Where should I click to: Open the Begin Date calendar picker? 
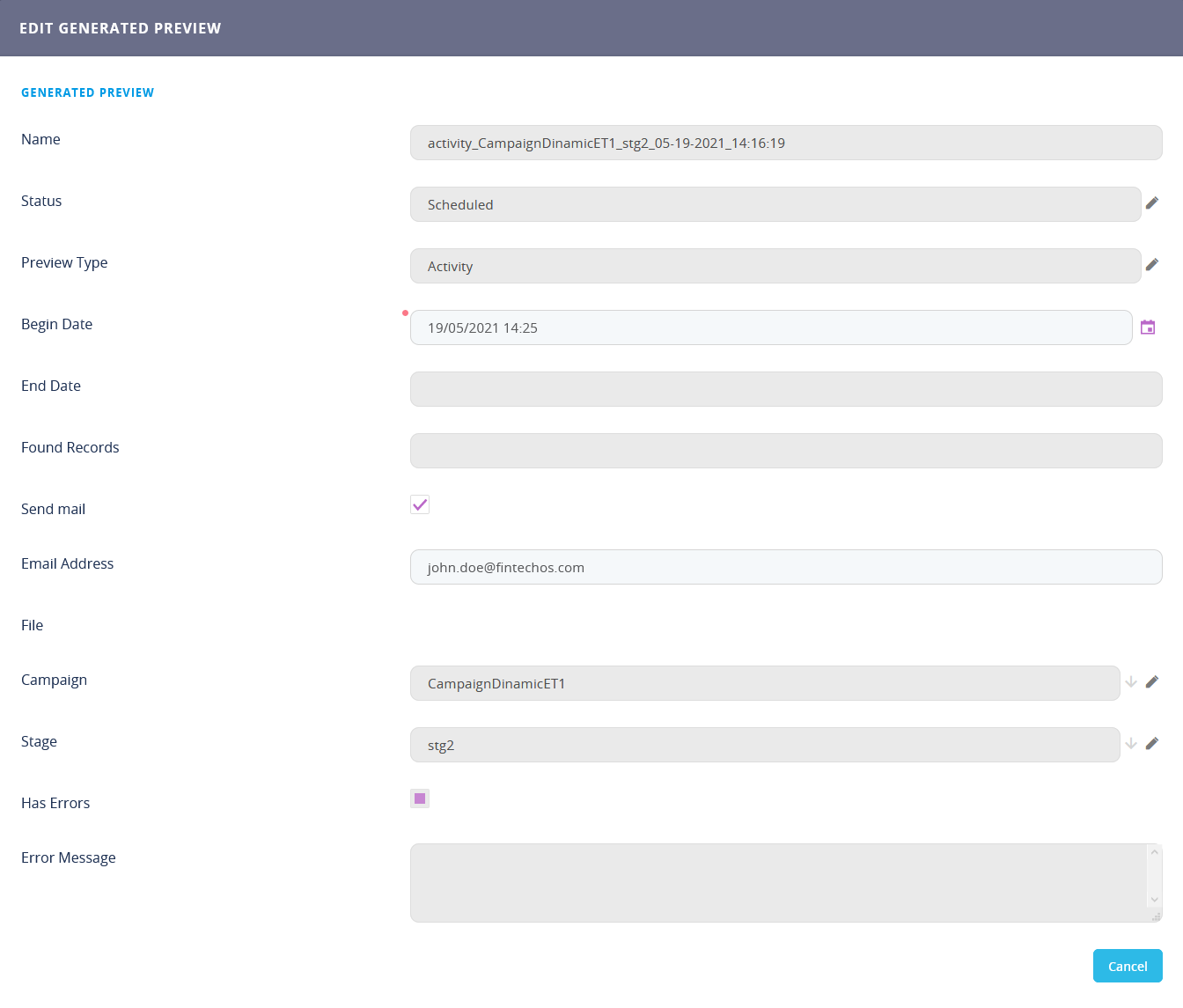pos(1148,327)
